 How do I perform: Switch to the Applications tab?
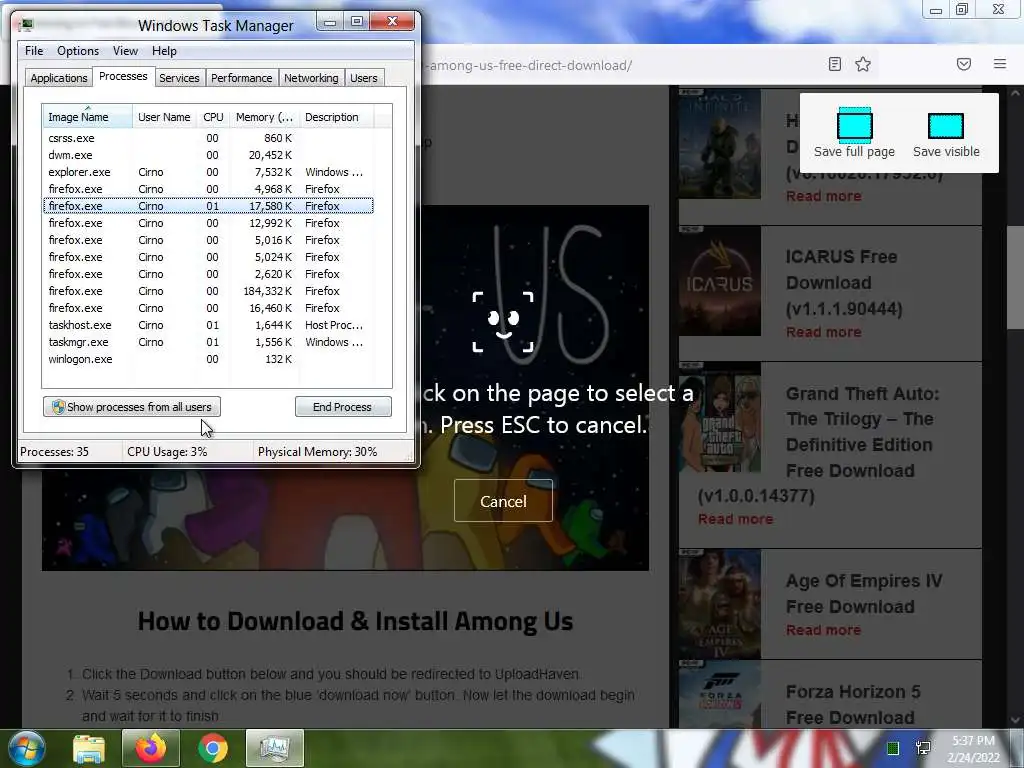coord(59,78)
